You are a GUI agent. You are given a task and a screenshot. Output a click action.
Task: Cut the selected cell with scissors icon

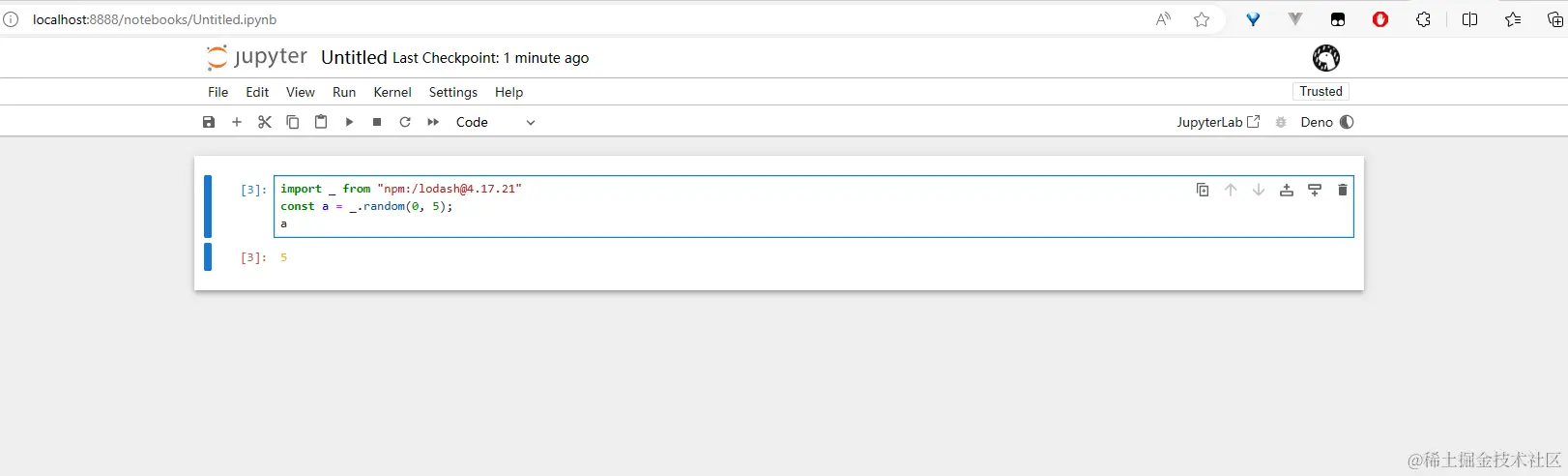tap(265, 122)
